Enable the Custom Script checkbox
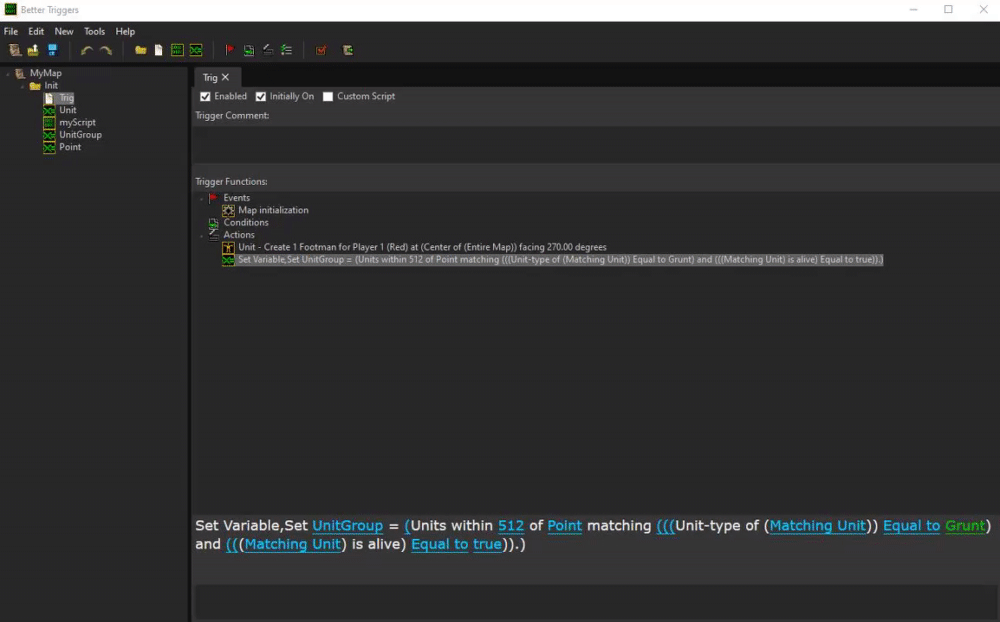The image size is (1000, 622). (x=328, y=97)
